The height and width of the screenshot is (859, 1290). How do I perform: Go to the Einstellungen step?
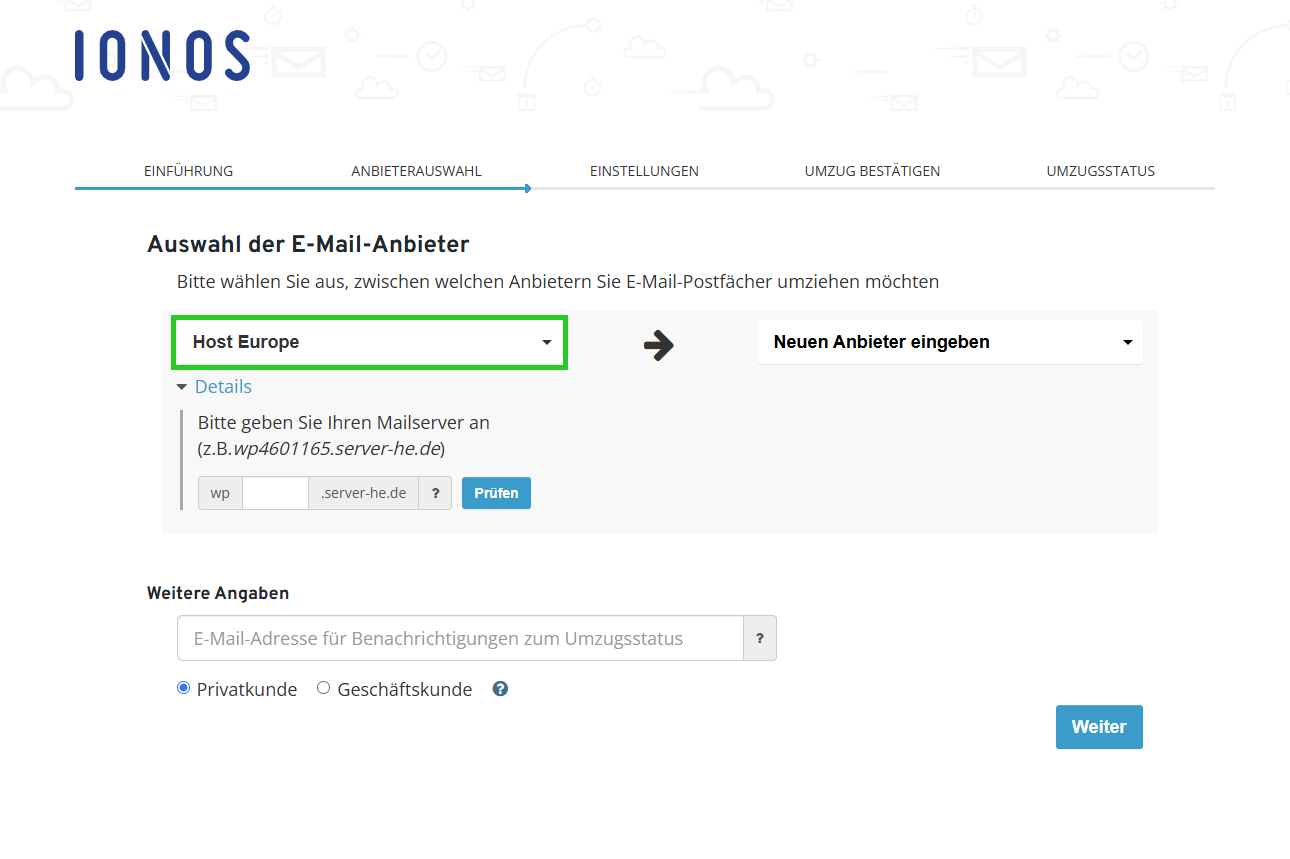(x=644, y=171)
